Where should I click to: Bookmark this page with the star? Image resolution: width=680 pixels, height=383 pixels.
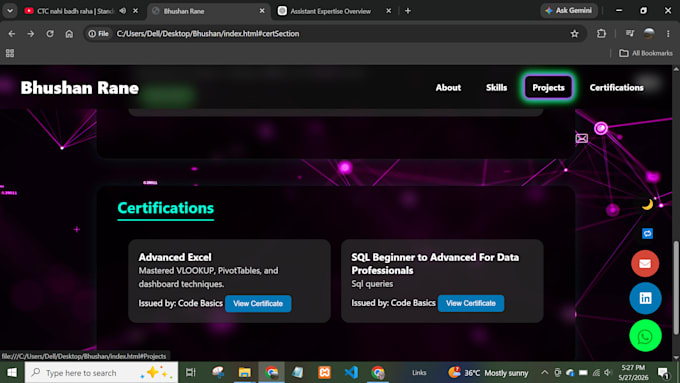pos(575,33)
